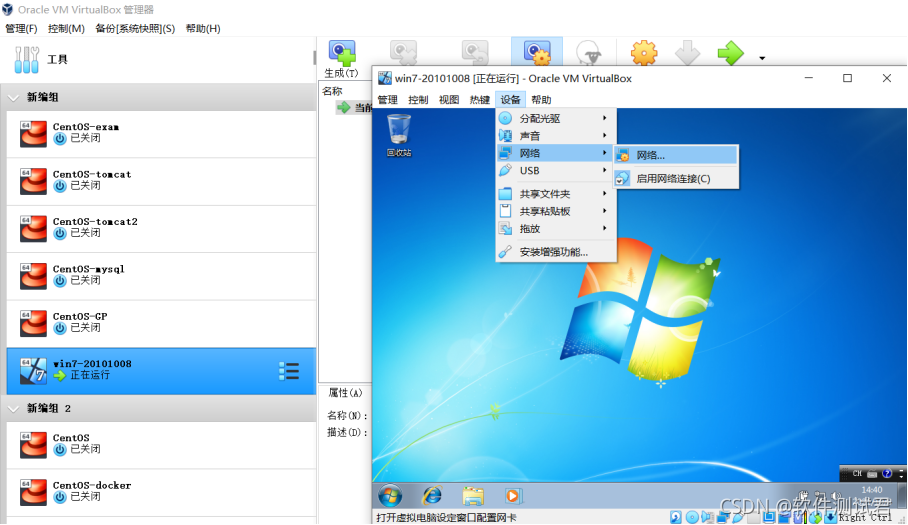
Task: Open Windows Explorer folder on Win7 taskbar
Action: click(x=473, y=496)
